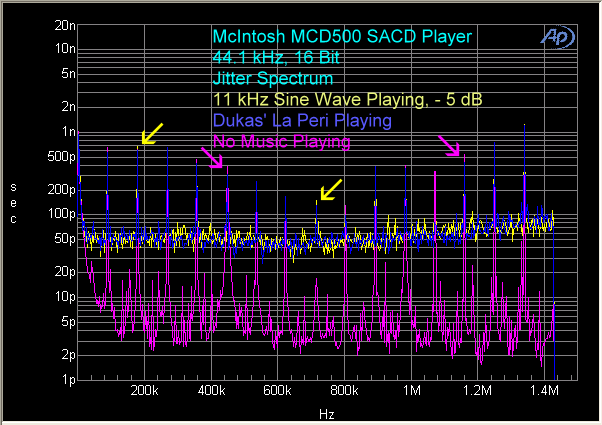Click the '1p' y-axis tick label

coord(68,380)
